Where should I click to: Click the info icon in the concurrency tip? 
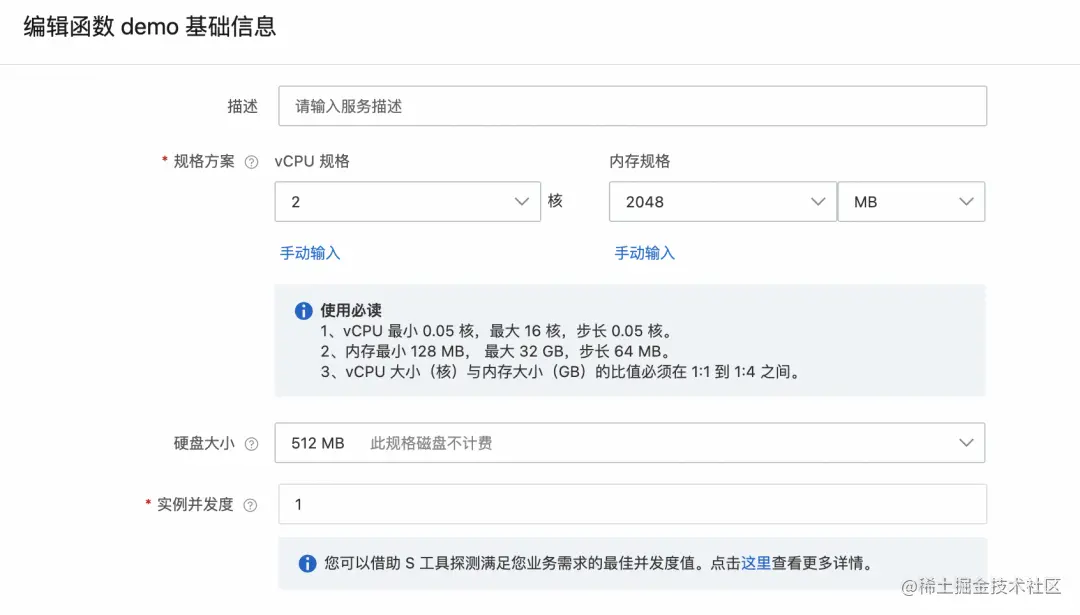(307, 563)
